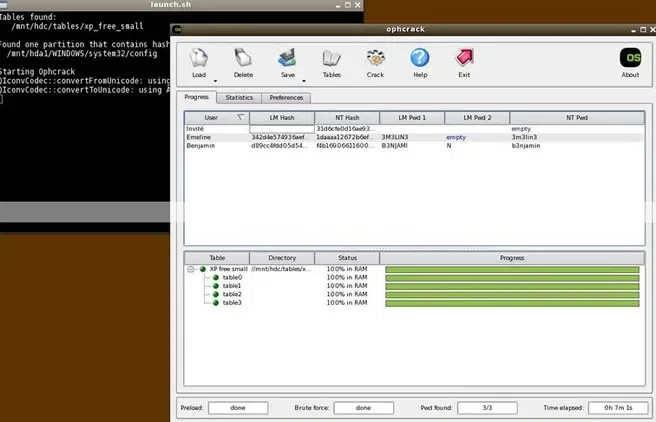Sort by the User column header

point(211,118)
